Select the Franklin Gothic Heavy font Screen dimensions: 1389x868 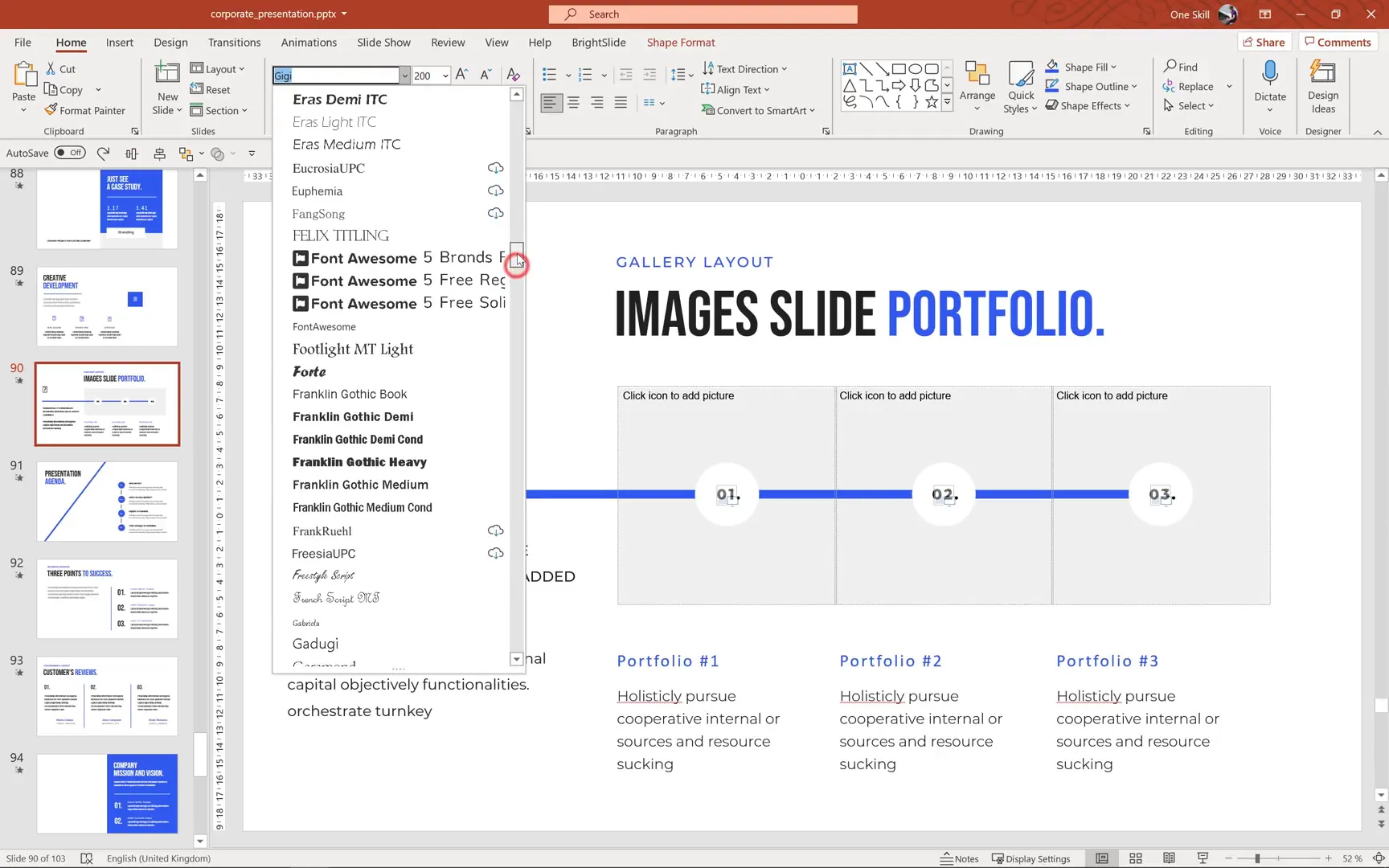coord(359,461)
